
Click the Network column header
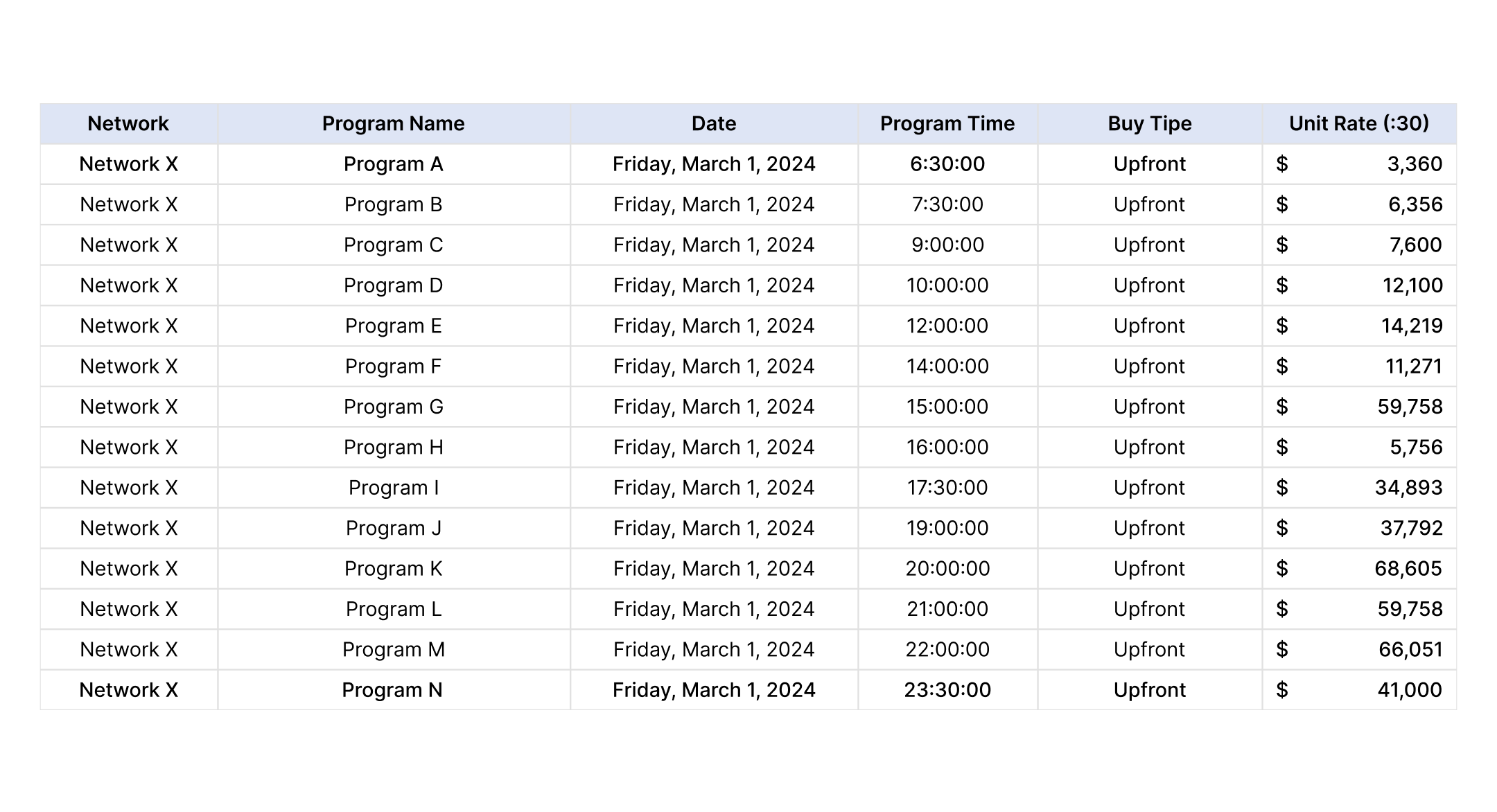(129, 124)
